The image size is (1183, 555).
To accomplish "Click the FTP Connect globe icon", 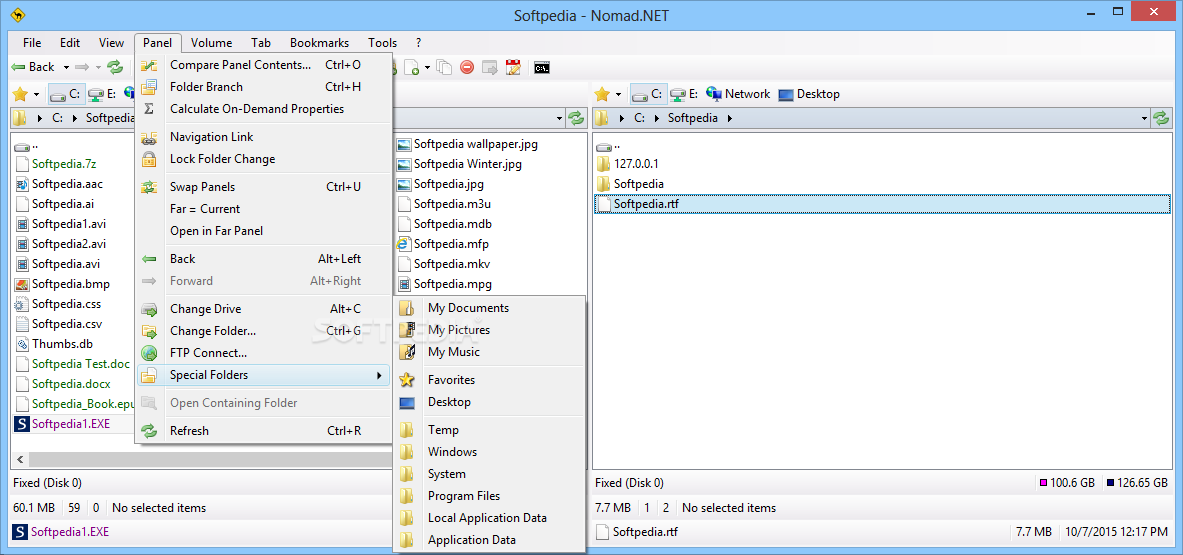I will point(149,353).
